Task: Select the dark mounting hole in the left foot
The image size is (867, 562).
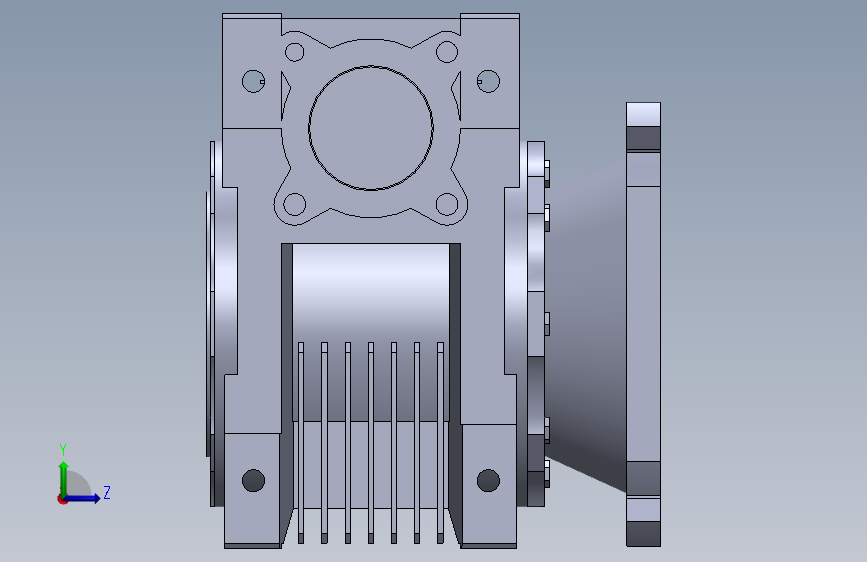Action: point(253,480)
